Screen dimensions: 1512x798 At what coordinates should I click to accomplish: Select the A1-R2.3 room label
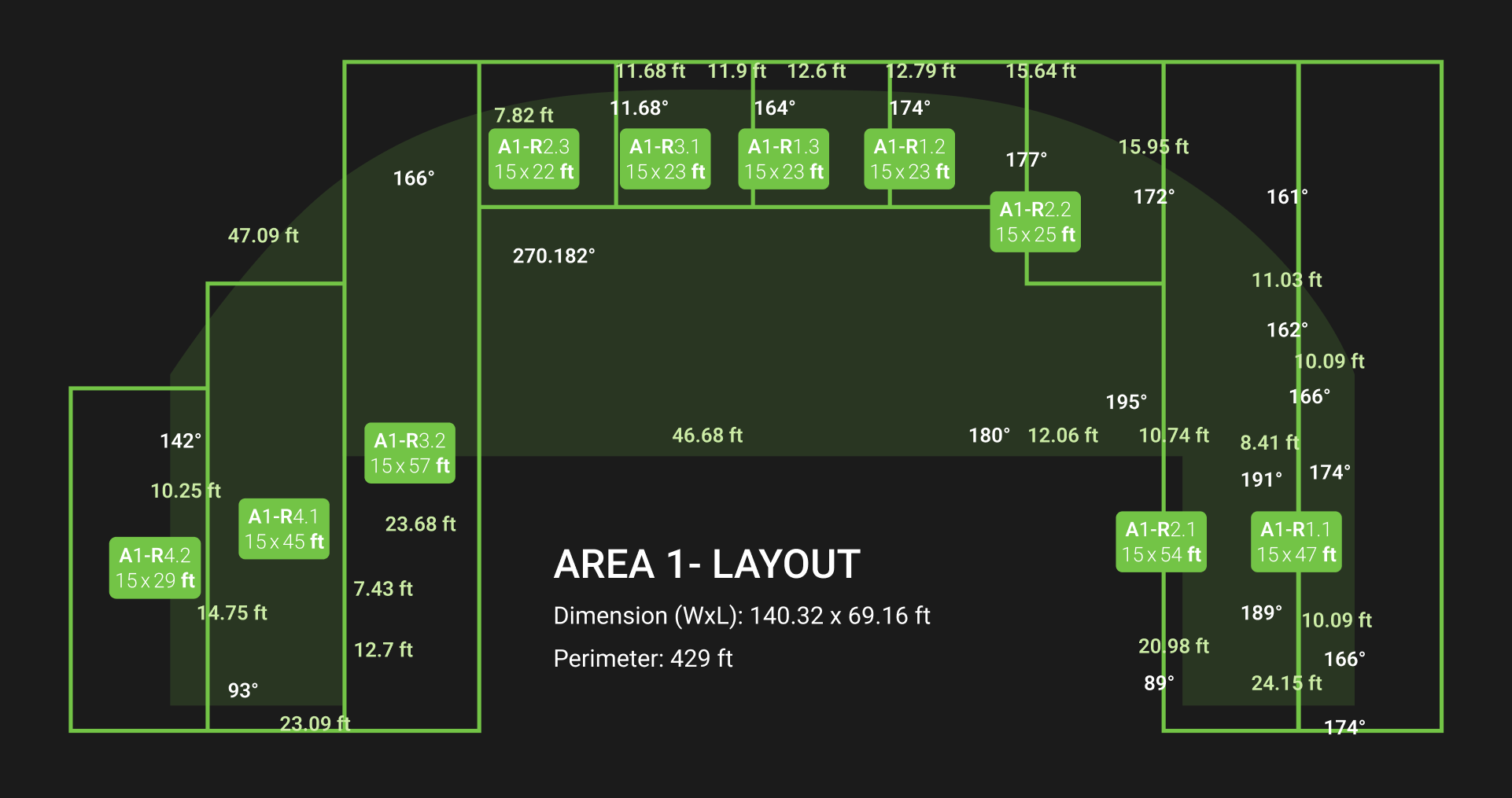point(533,159)
